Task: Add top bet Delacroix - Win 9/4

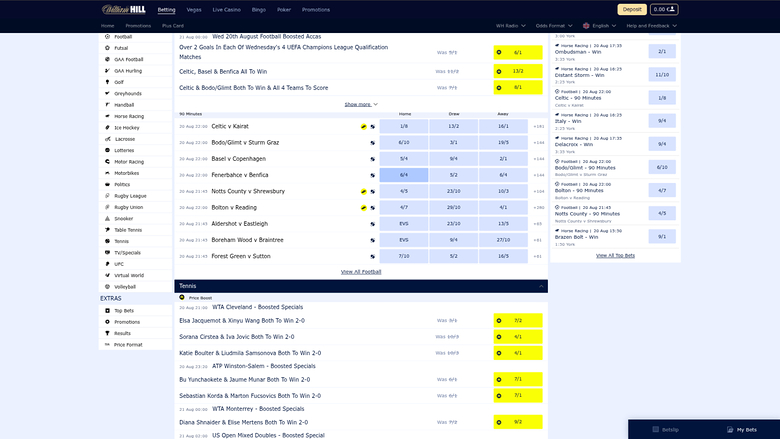Action: click(662, 144)
